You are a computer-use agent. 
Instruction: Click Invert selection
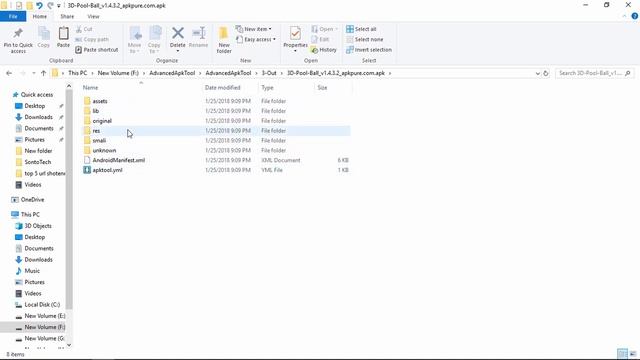pos(369,50)
